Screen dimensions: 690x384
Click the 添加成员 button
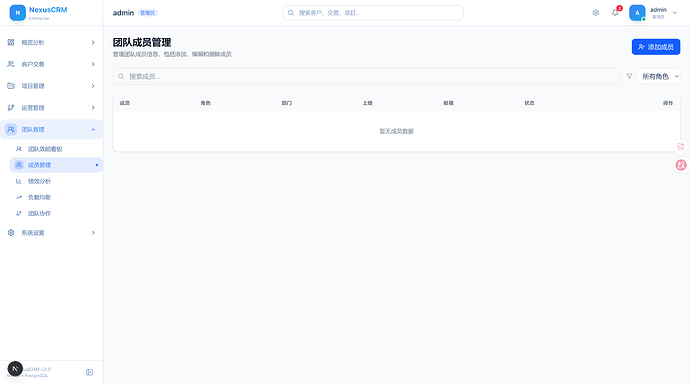click(656, 47)
